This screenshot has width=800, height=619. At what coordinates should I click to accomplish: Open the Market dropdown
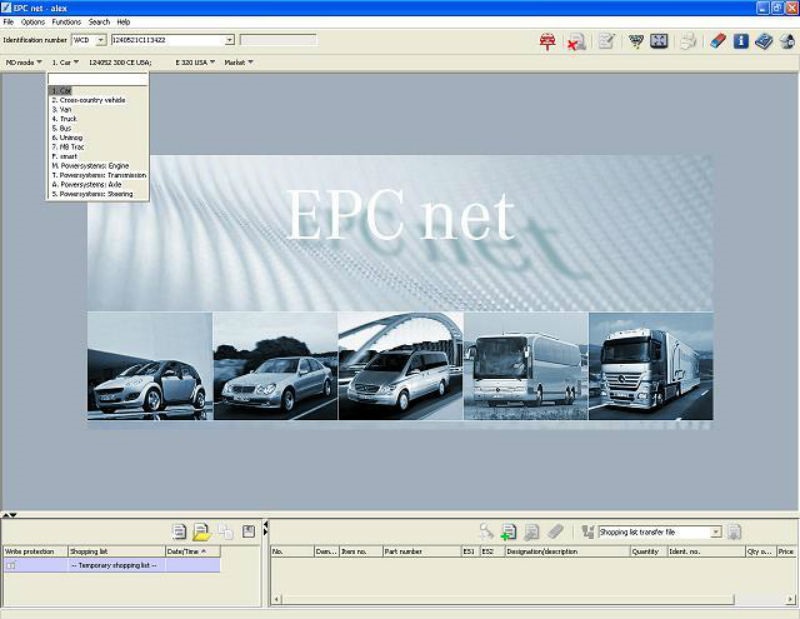(239, 62)
